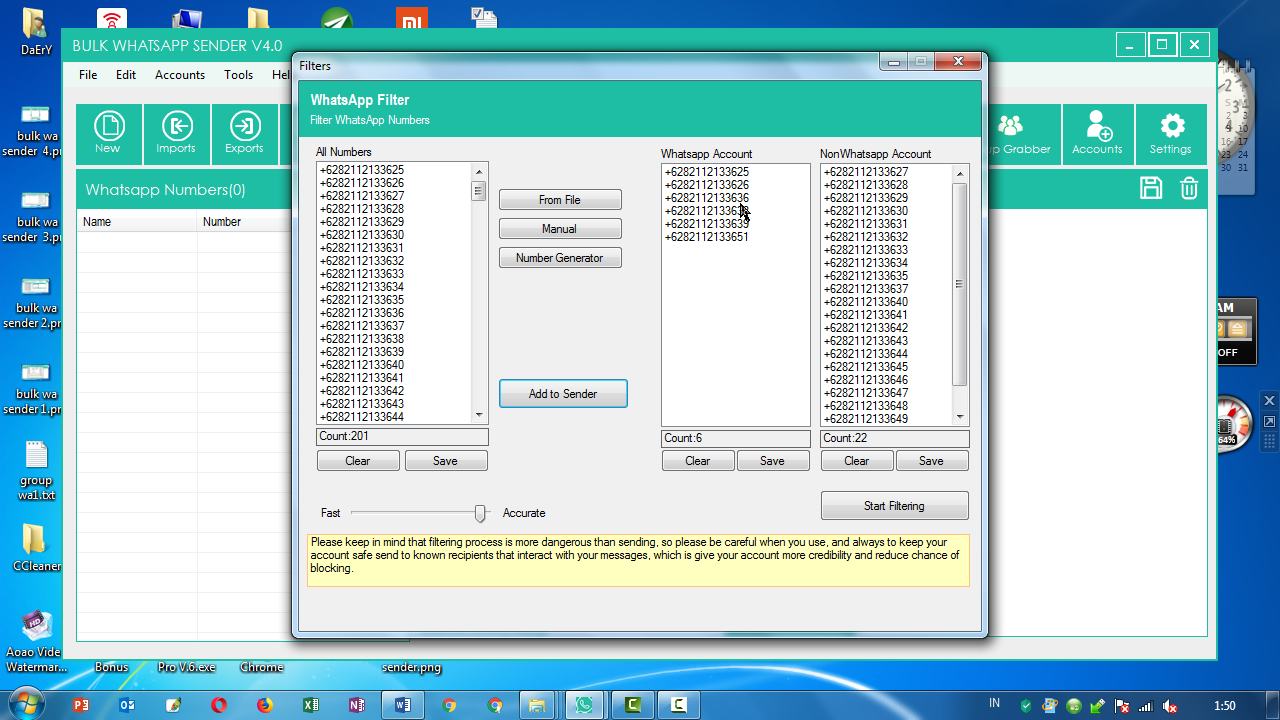Select +6282112133644 in All Numbers list
The image size is (1280, 720).
pyautogui.click(x=362, y=417)
